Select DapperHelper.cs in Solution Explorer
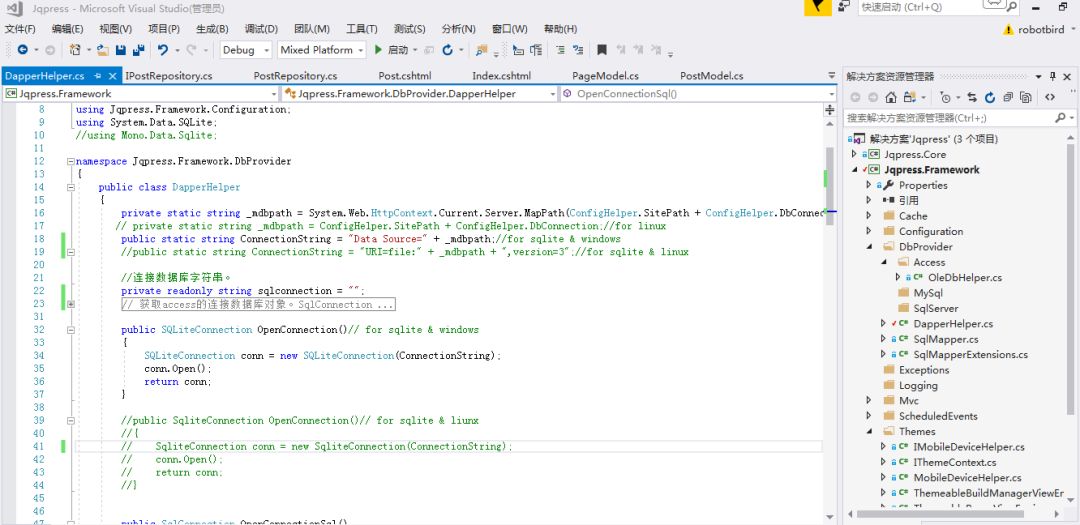 953,324
